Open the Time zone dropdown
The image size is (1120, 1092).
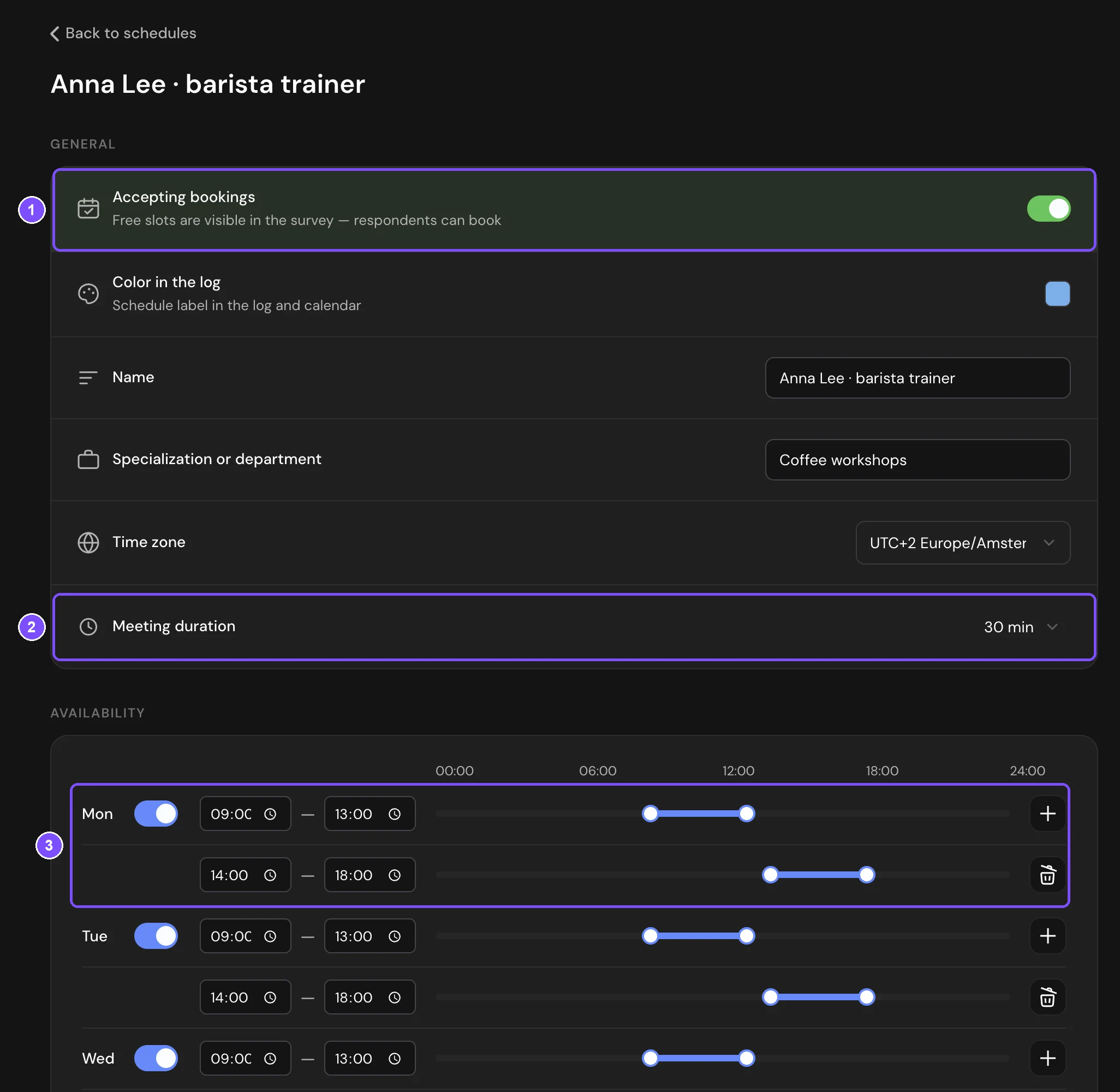pyautogui.click(x=962, y=543)
